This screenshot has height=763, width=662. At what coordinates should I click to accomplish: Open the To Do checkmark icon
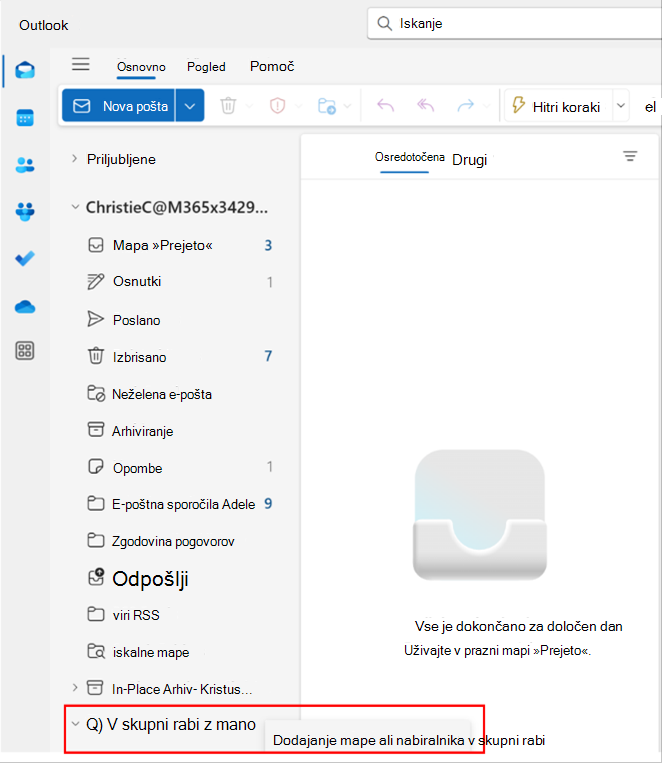[x=25, y=258]
